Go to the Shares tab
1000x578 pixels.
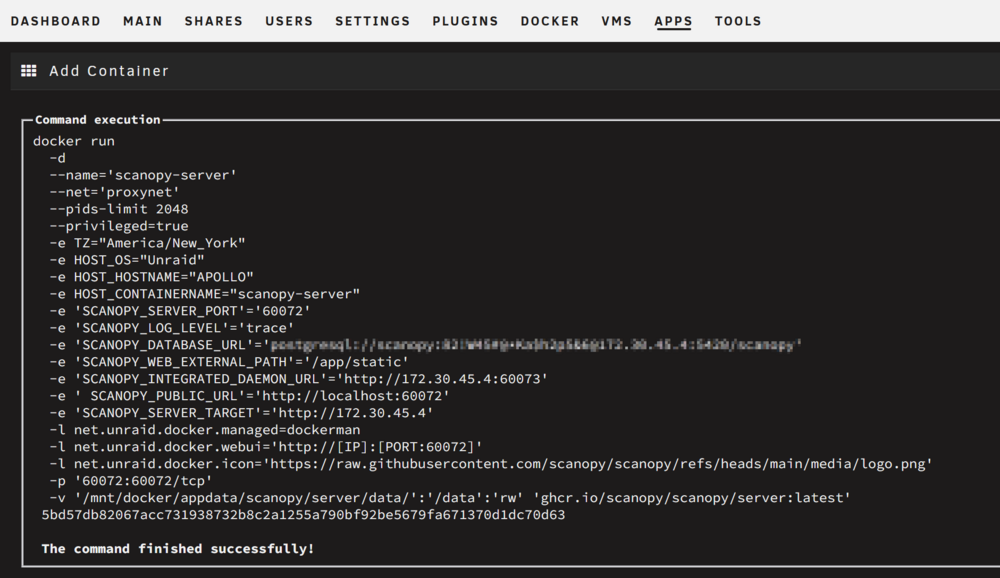coord(214,21)
